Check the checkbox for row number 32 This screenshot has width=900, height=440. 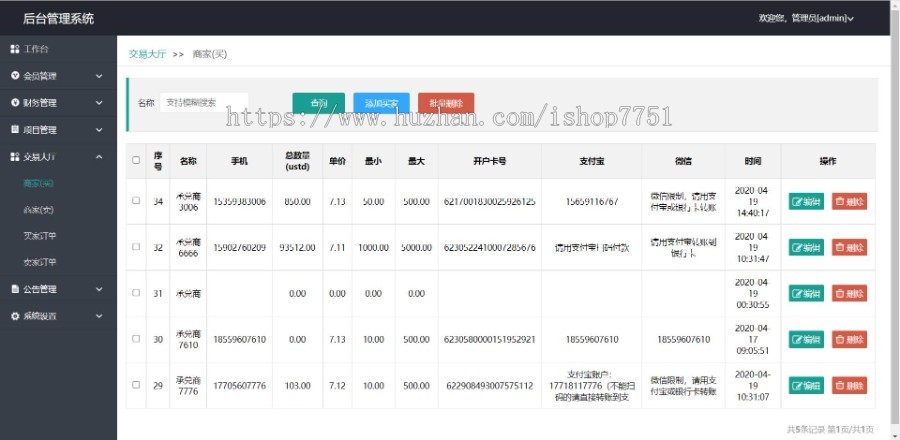pyautogui.click(x=136, y=247)
